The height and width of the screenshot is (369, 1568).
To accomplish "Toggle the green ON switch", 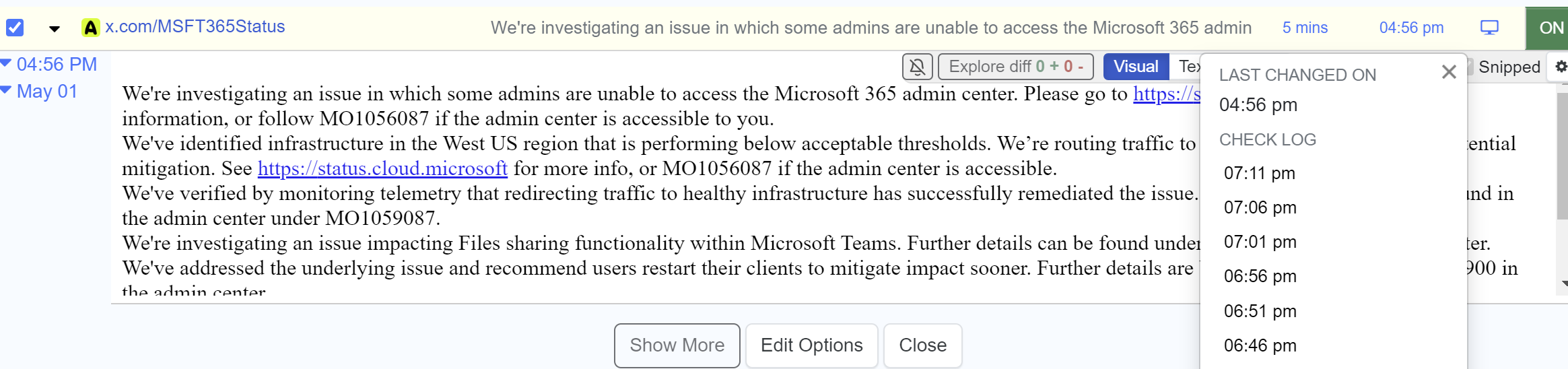I will point(1547,28).
